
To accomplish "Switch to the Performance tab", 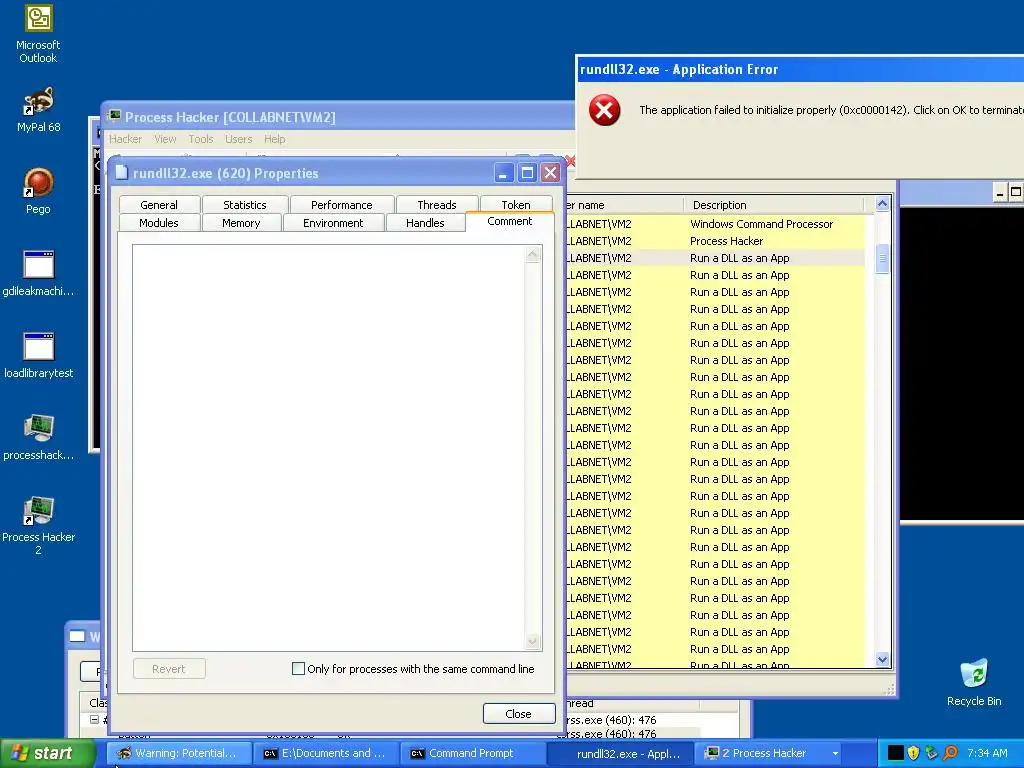I will [x=342, y=204].
